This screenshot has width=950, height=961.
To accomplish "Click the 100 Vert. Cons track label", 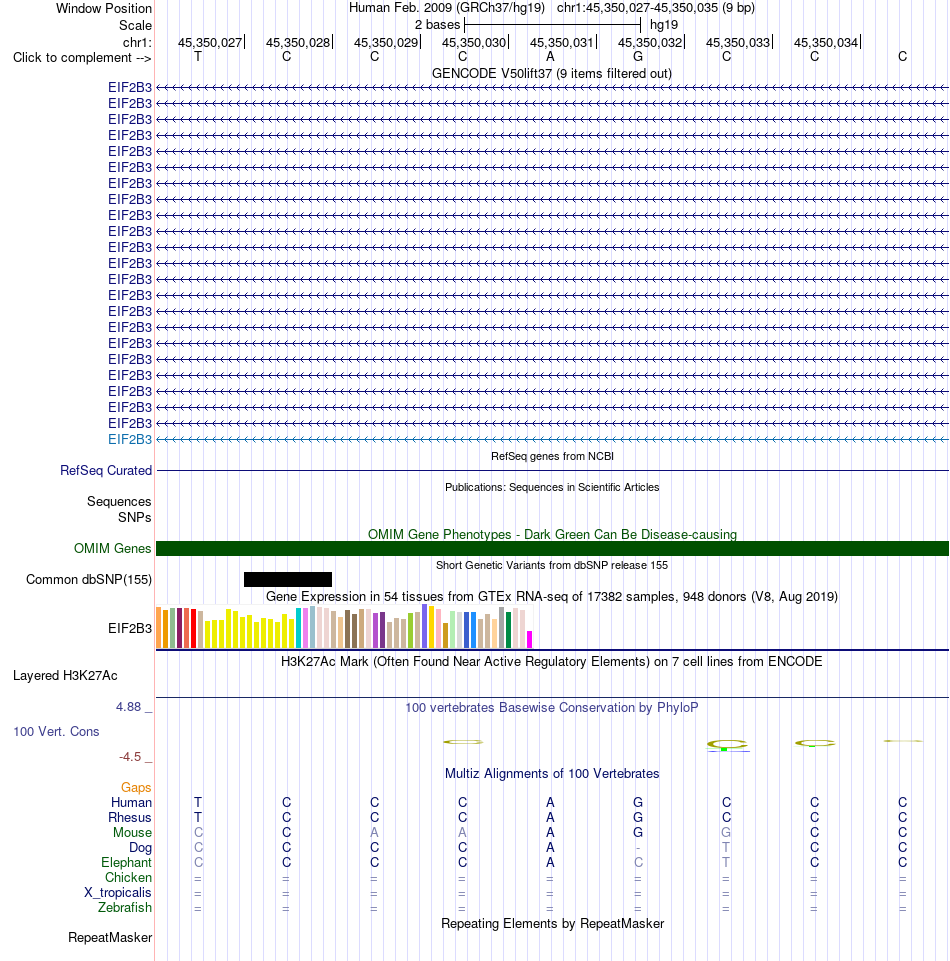I will tap(56, 731).
